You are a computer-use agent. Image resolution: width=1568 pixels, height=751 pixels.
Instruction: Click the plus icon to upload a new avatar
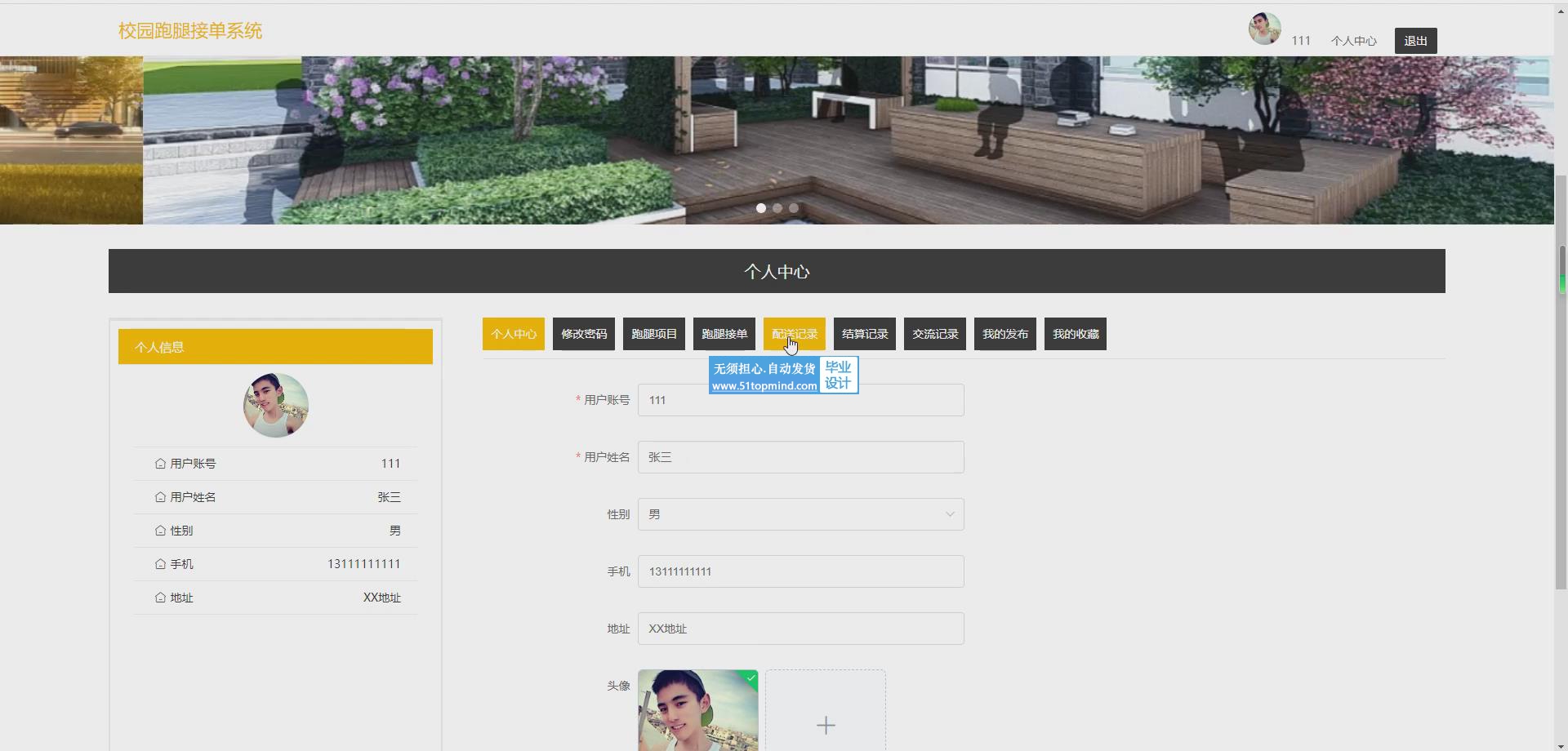click(826, 725)
